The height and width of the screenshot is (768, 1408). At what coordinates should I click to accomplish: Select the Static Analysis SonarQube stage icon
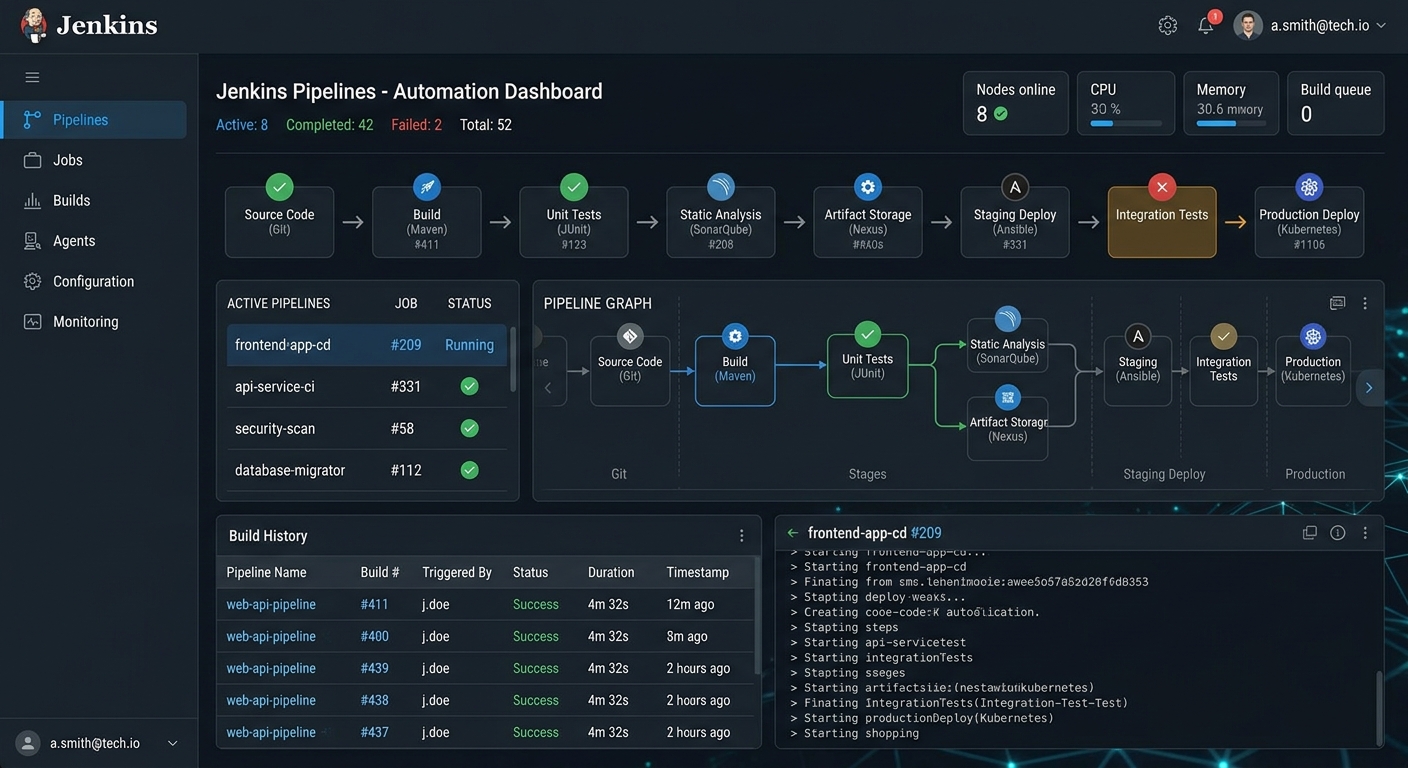[x=720, y=186]
